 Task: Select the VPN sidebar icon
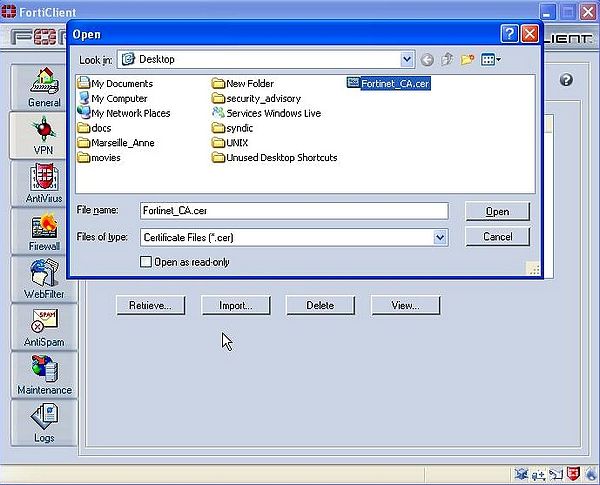(x=44, y=136)
